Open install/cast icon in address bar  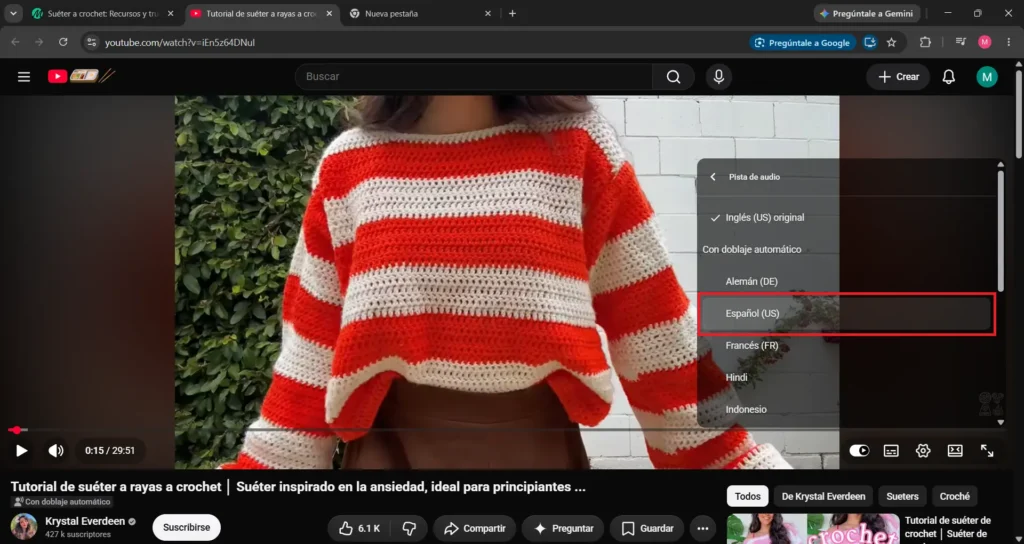tap(870, 42)
